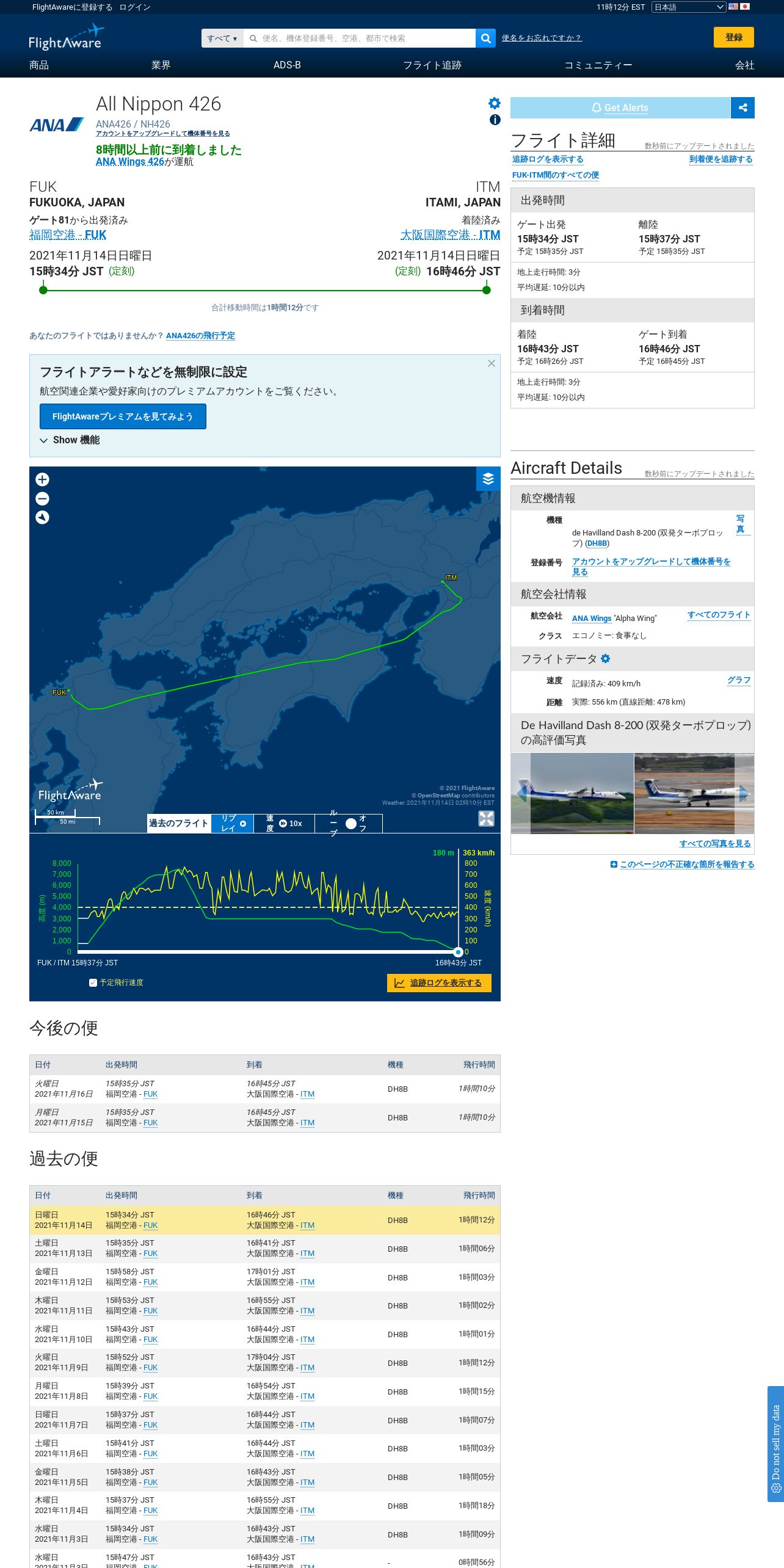
Task: Open the ADS-B menu
Action: coord(287,65)
